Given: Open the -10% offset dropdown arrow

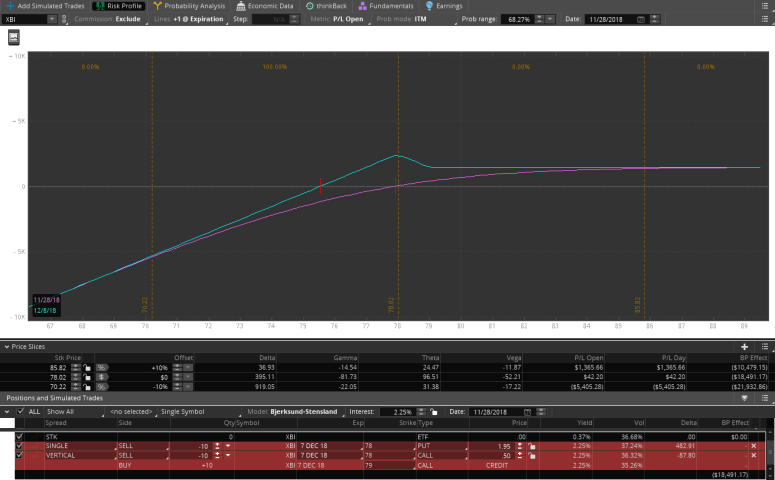Looking at the screenshot, I should [188, 387].
